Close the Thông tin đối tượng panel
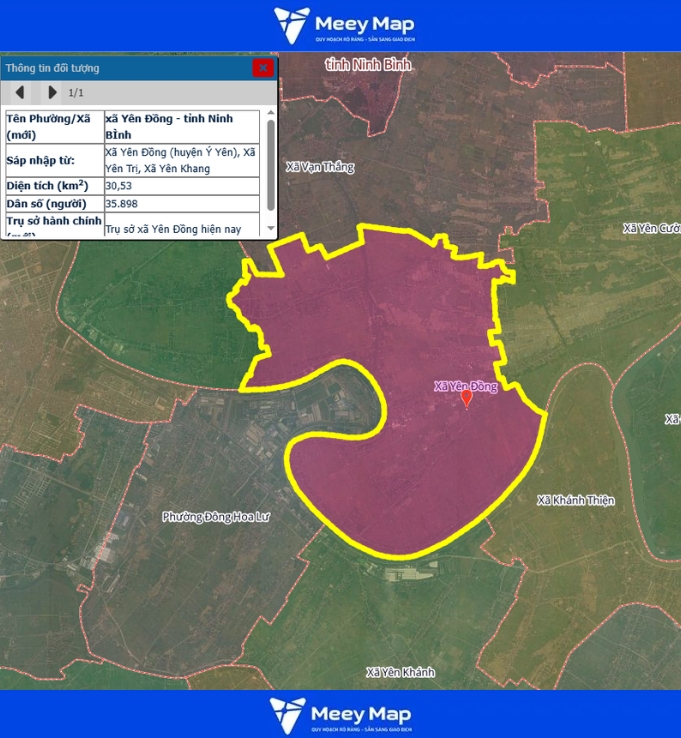This screenshot has width=681, height=738. [262, 68]
